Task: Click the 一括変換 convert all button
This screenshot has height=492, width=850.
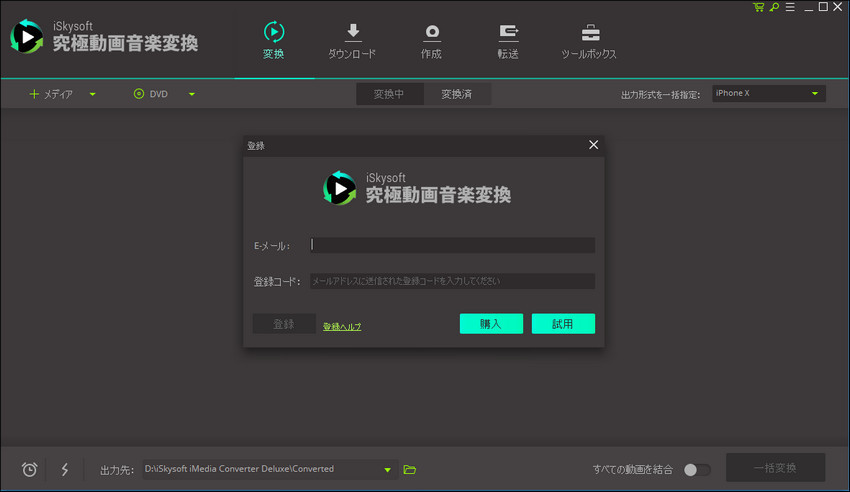Action: click(775, 468)
